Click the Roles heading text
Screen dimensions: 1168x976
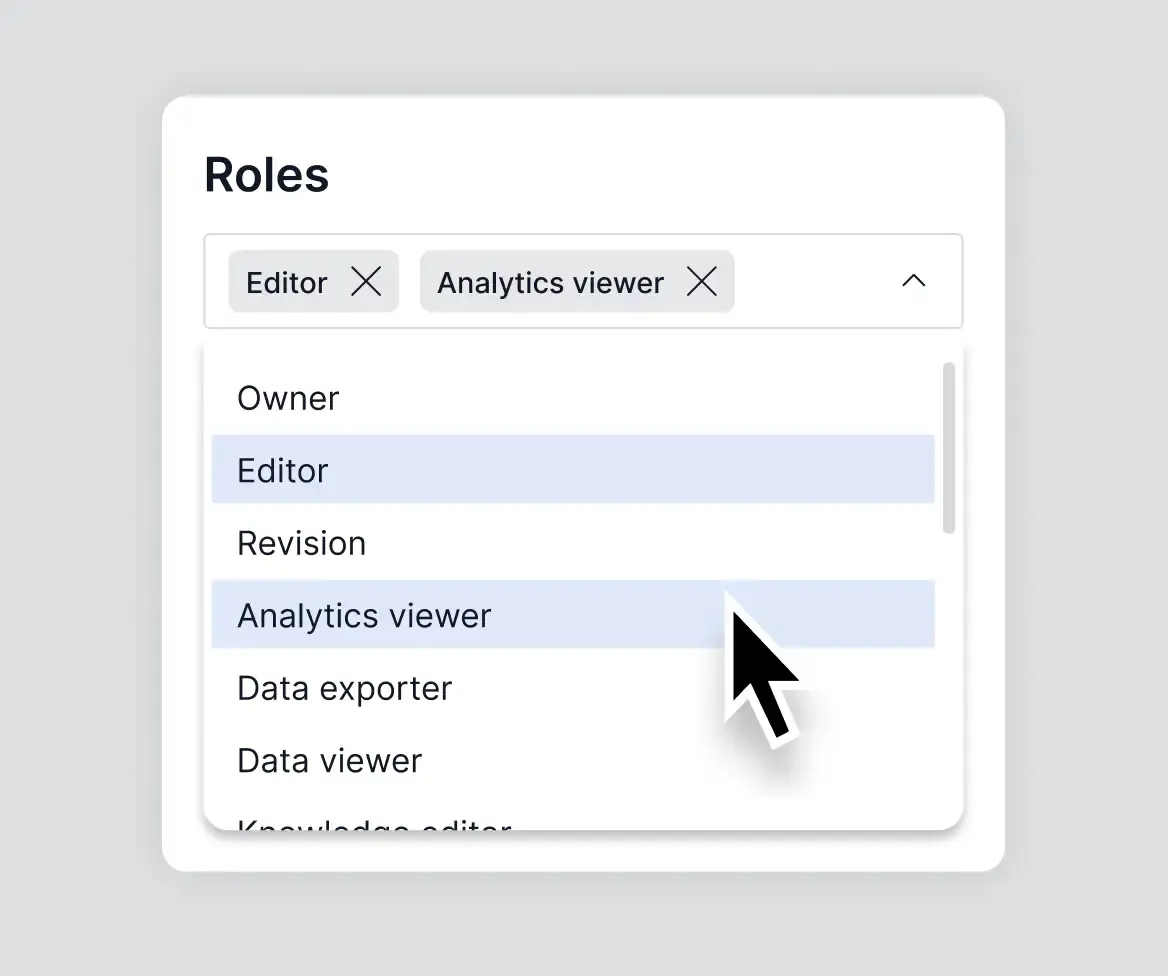point(266,175)
